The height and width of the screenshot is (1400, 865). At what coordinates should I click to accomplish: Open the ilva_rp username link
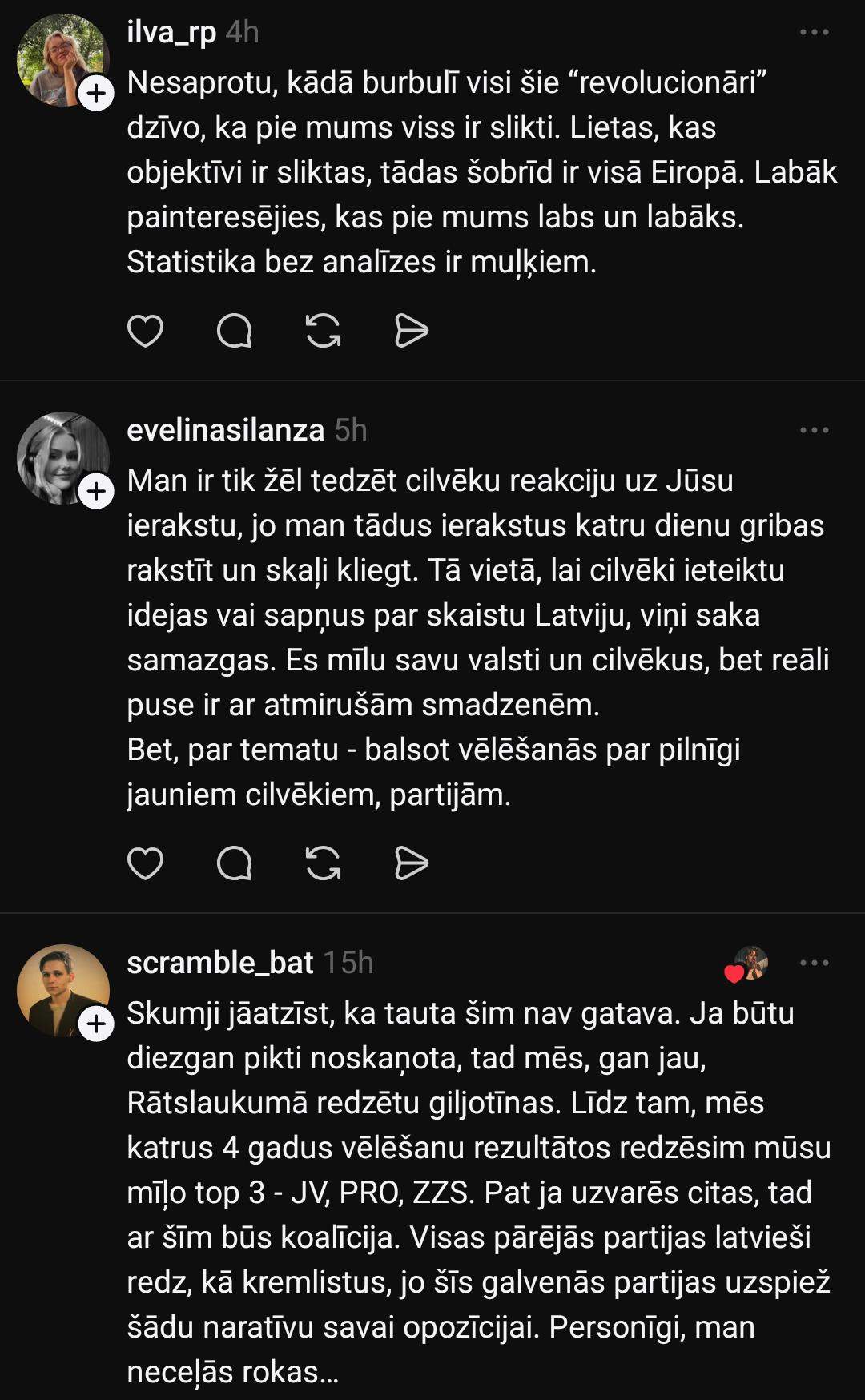point(171,32)
